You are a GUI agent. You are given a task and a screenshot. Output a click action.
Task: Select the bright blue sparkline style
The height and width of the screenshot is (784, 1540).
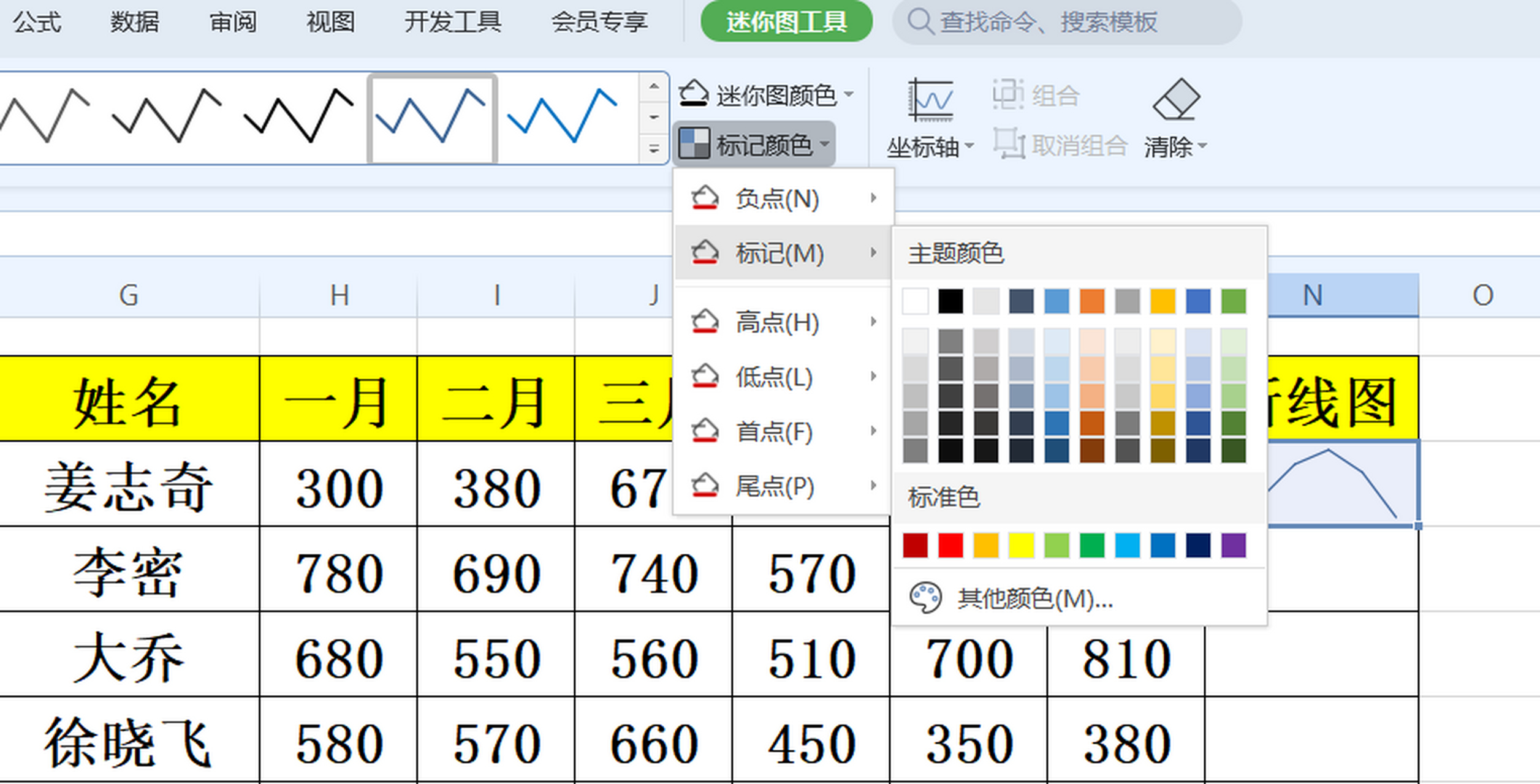pos(563,116)
